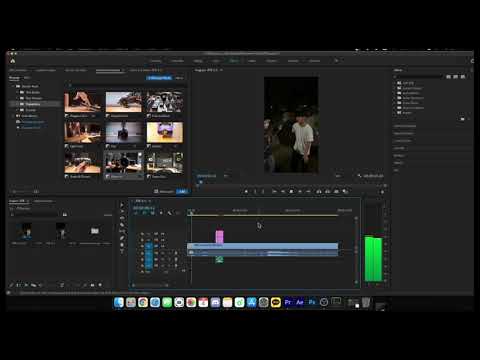Viewport: 480px width, 360px height.
Task: Open Premiere Pro Home screen icon
Action: pos(13,61)
